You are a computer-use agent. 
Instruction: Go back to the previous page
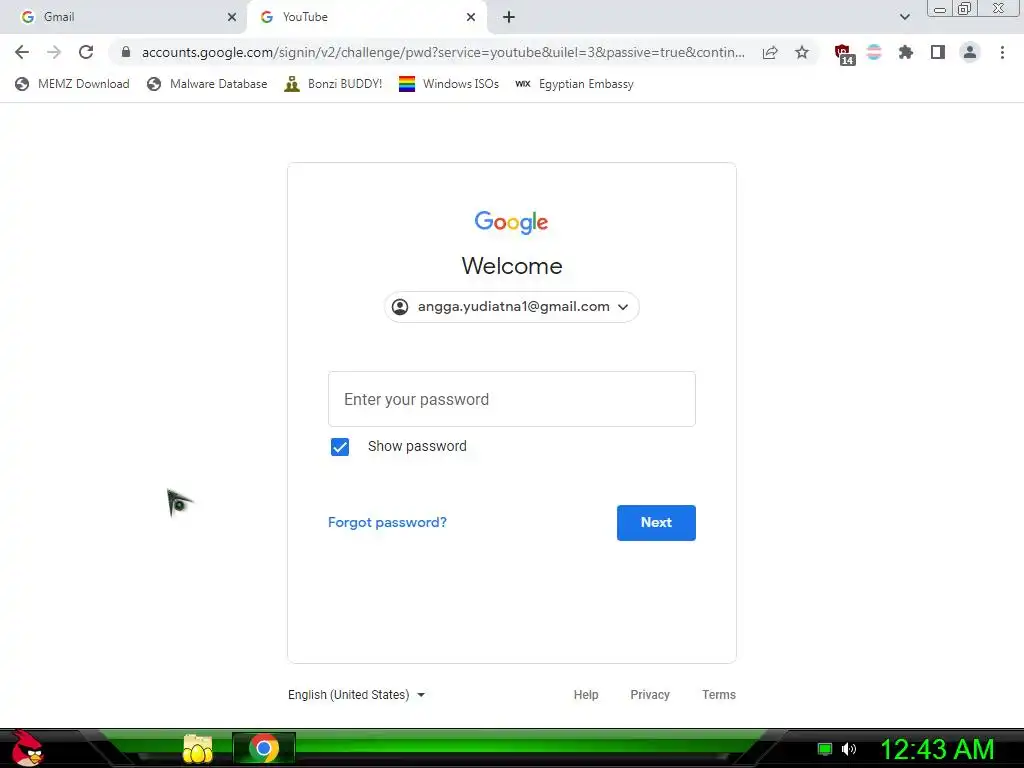(x=22, y=52)
